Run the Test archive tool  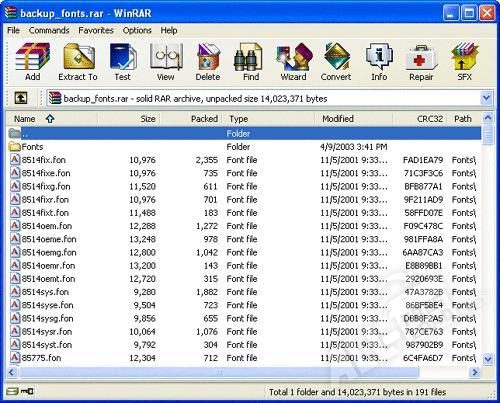click(123, 62)
